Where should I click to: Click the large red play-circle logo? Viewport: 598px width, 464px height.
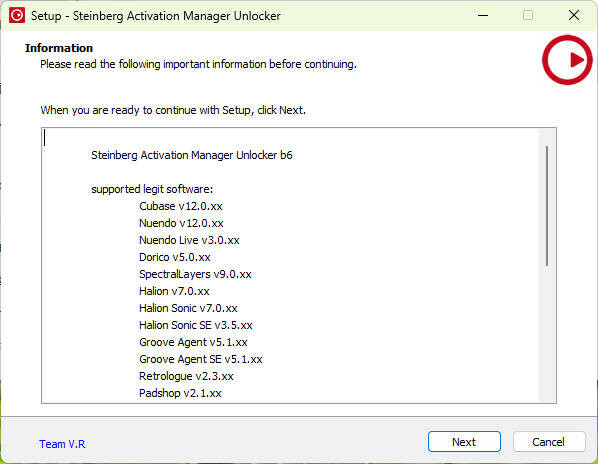(567, 60)
